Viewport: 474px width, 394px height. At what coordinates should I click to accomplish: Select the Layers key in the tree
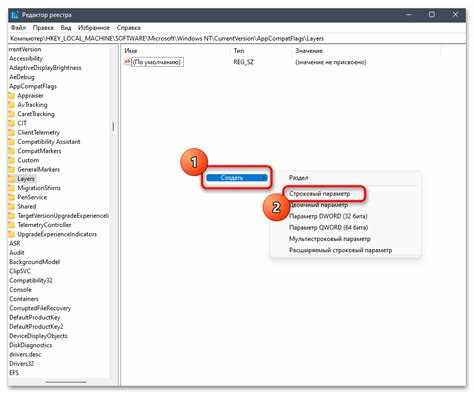(x=26, y=179)
